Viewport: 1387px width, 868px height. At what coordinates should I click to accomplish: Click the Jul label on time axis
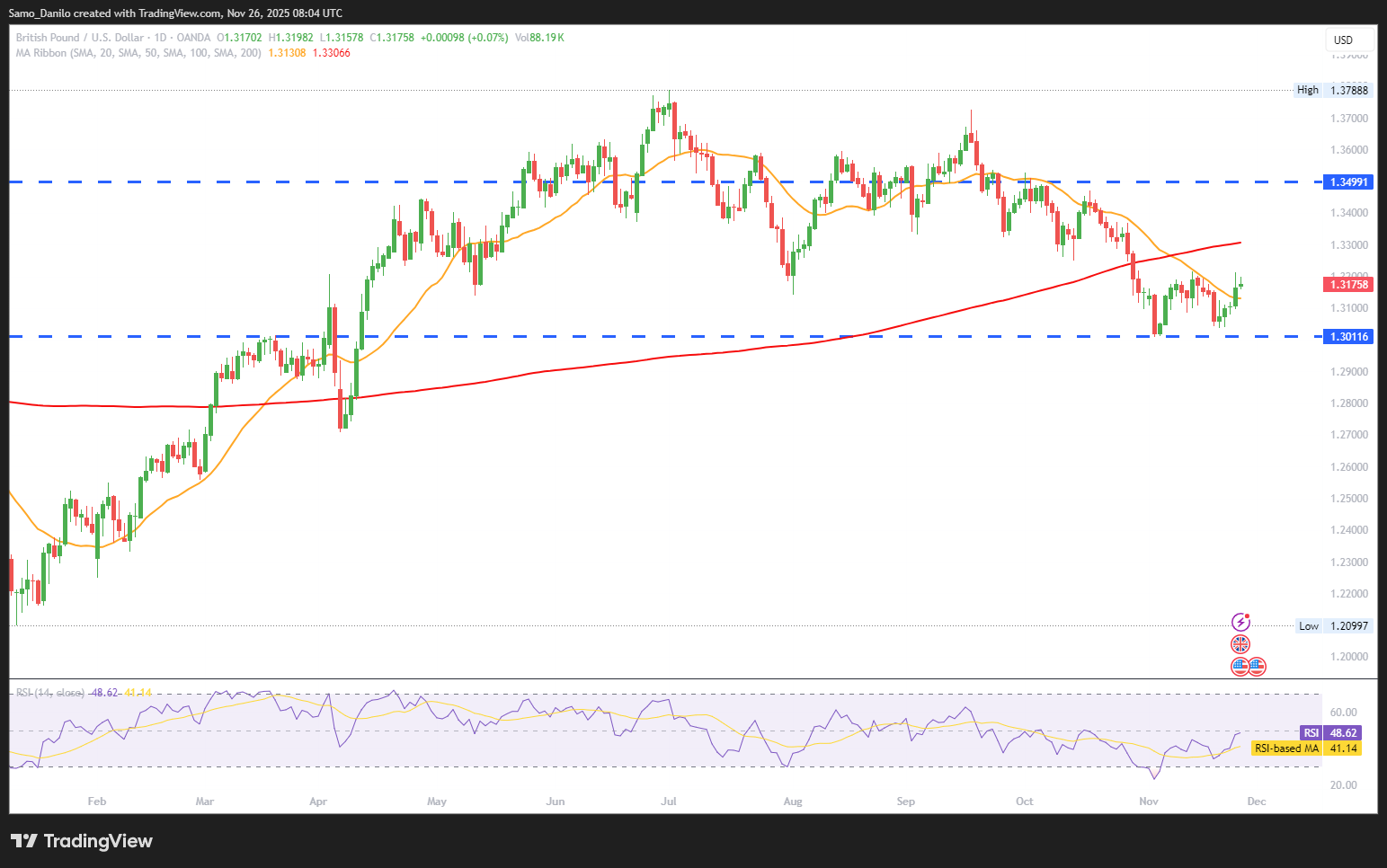tap(668, 802)
